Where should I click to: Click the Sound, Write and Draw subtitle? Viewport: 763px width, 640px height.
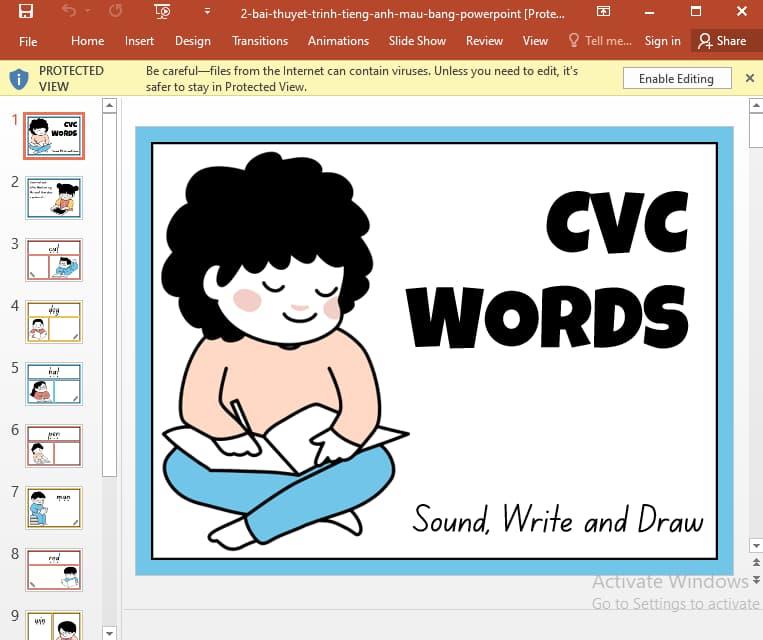[558, 519]
